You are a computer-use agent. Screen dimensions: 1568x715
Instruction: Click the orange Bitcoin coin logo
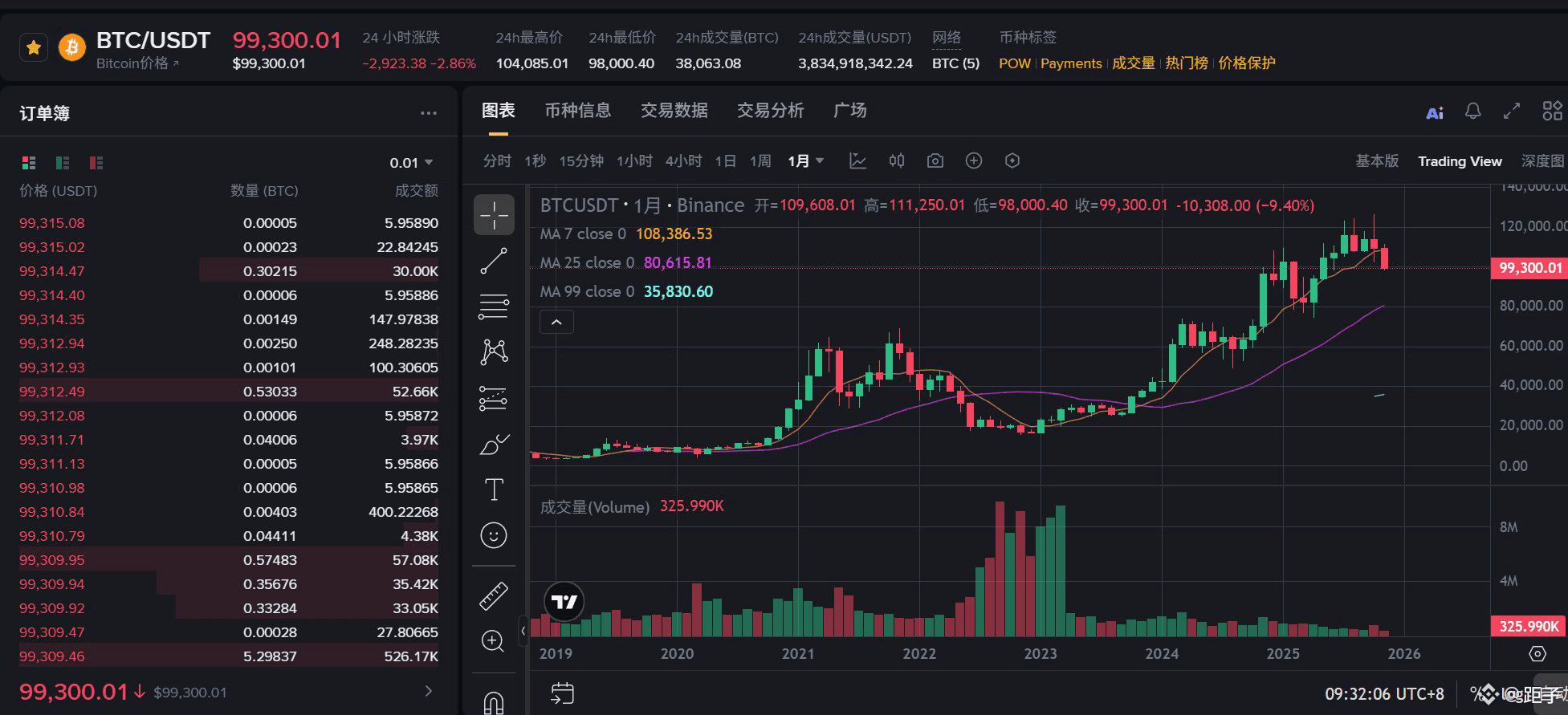coord(71,48)
